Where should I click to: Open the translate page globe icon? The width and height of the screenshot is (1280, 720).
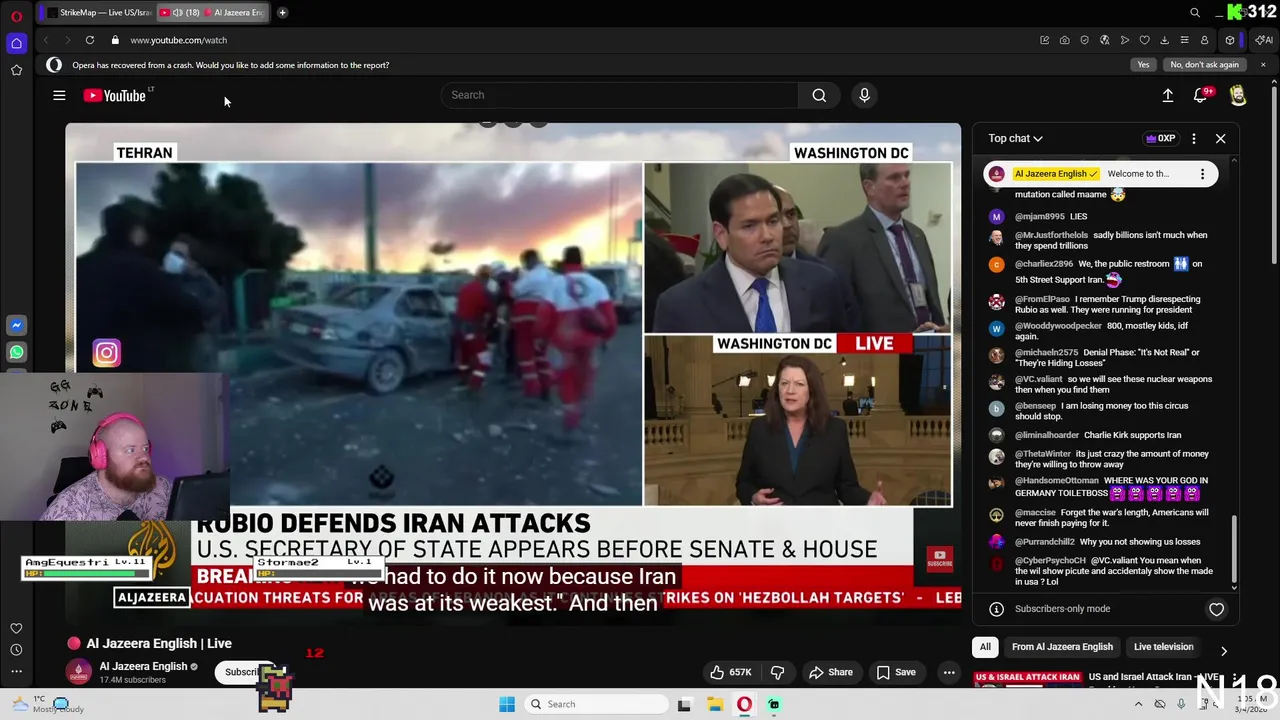click(x=1104, y=40)
